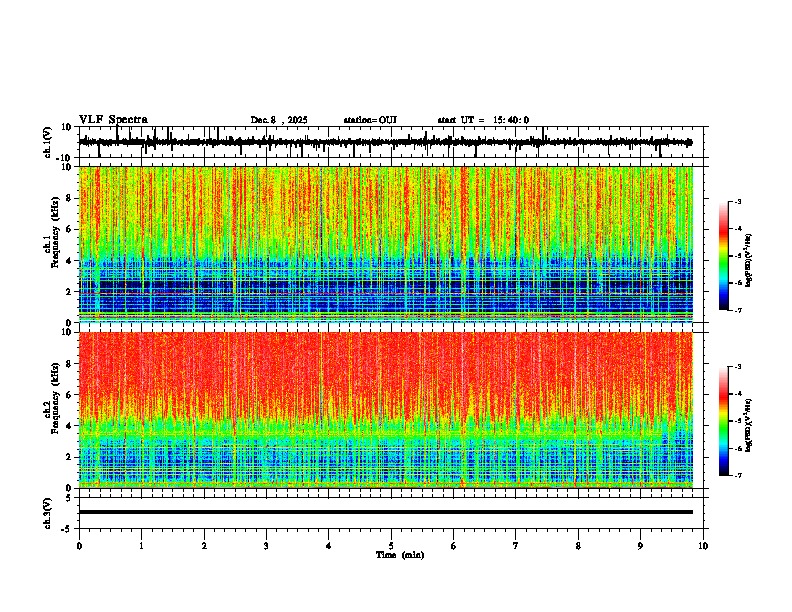The width and height of the screenshot is (792, 612).
Task: Click the ch.2 color scale log(PSD) label
Action: click(x=749, y=426)
